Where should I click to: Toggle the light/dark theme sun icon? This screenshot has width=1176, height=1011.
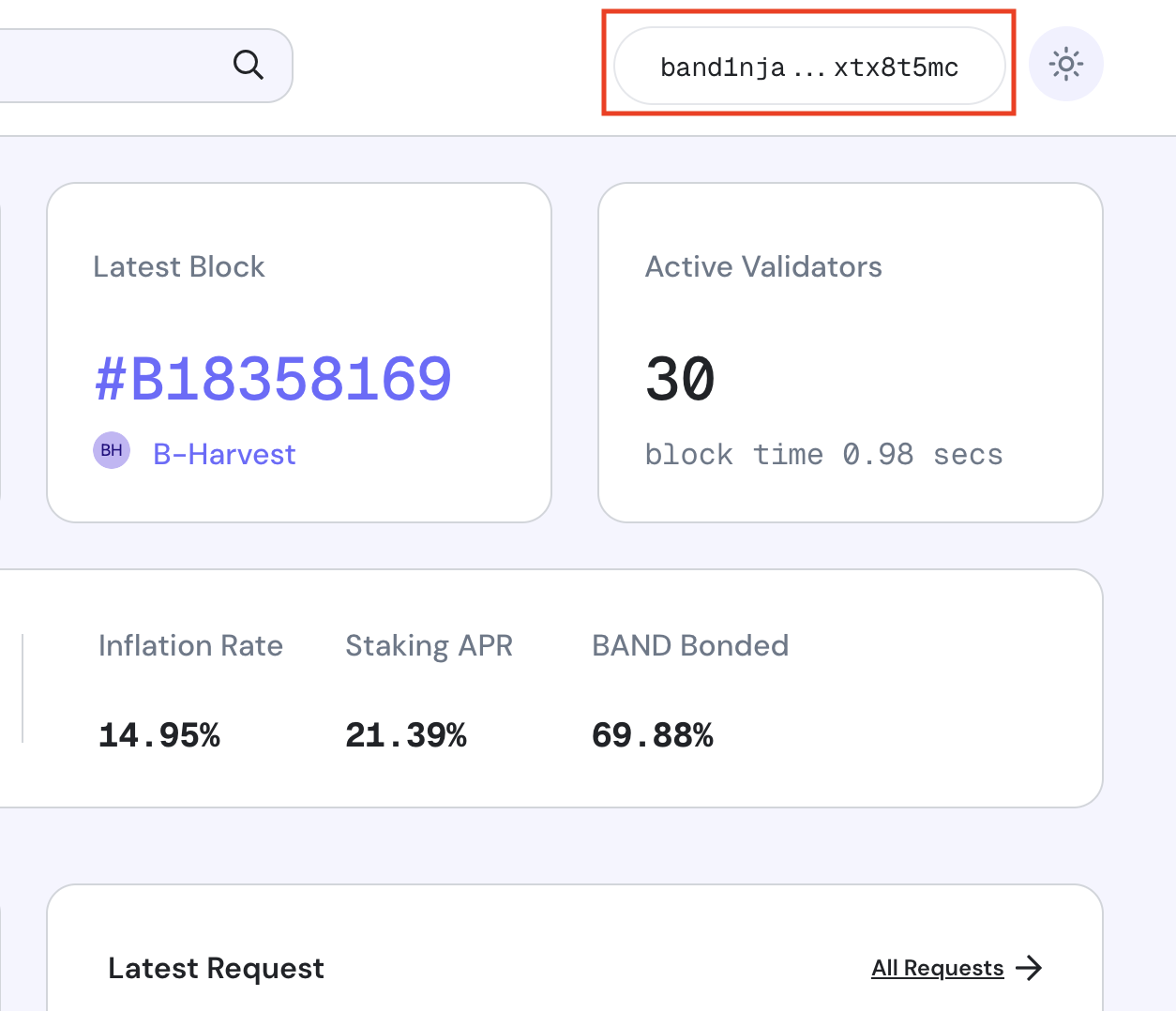1065,65
